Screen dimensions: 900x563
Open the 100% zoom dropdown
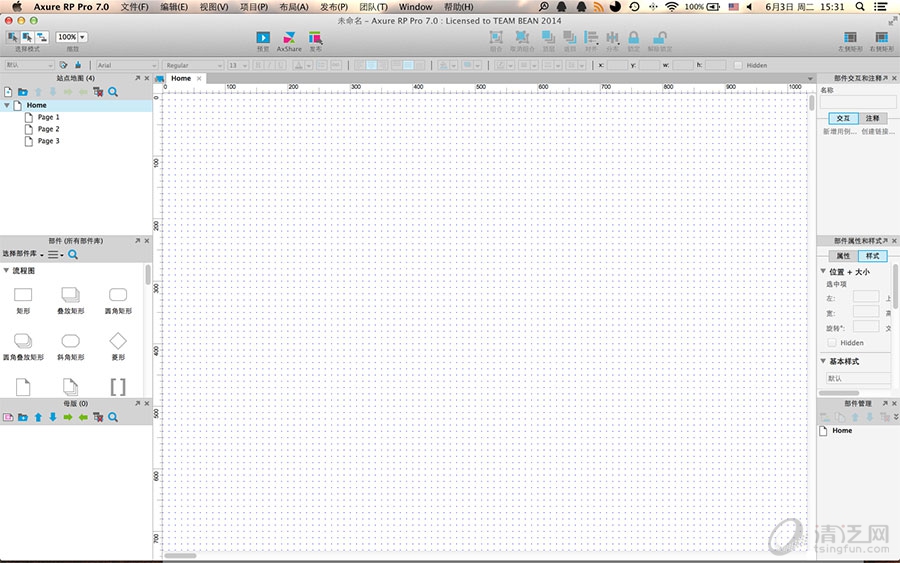pos(71,37)
